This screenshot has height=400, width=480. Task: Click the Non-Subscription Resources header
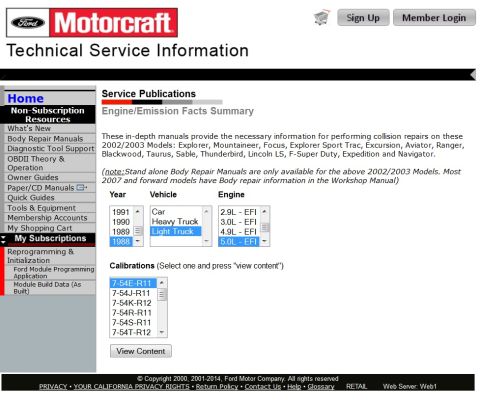(48, 115)
